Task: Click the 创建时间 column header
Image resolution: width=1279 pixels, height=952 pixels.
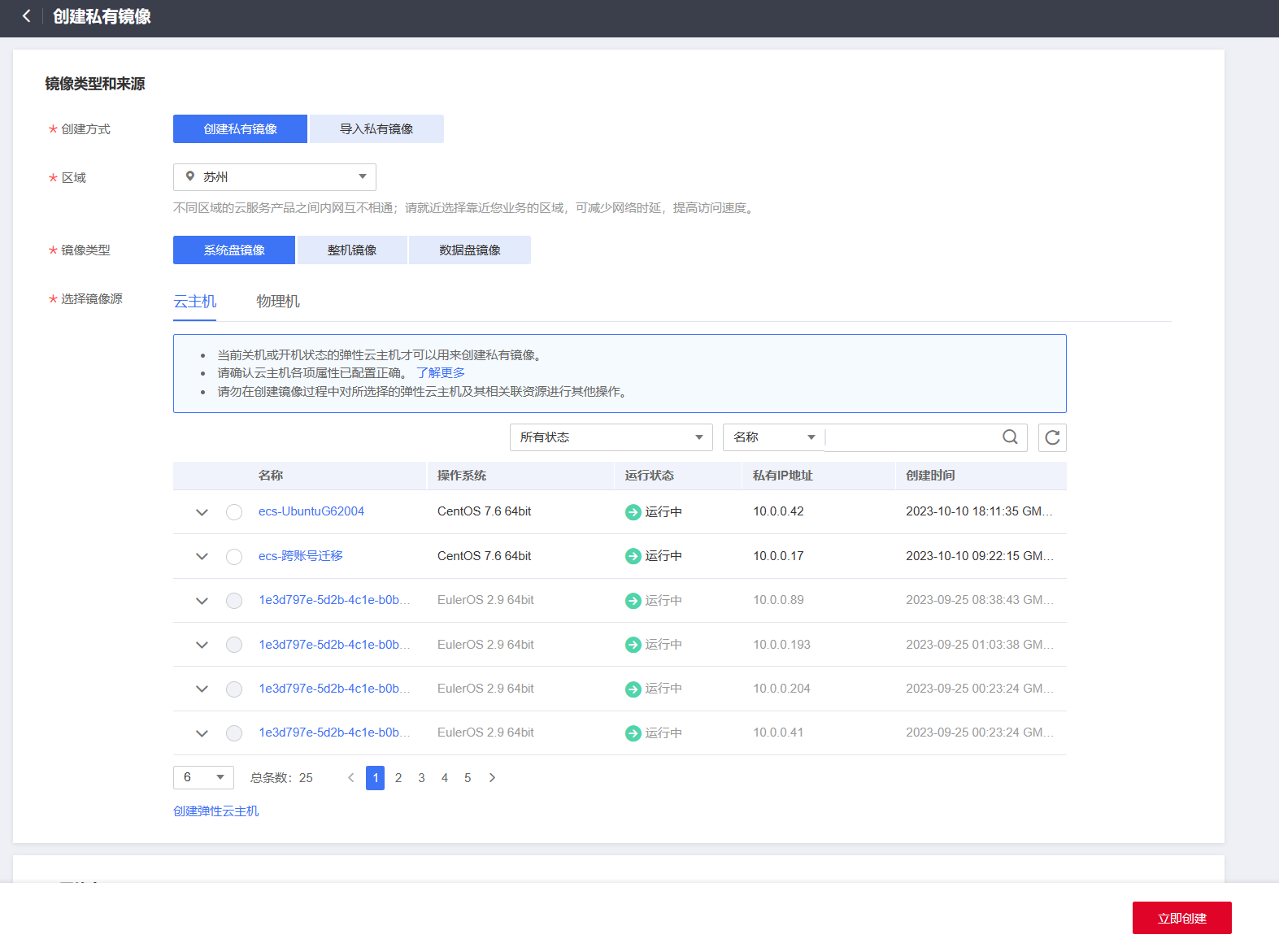Action: 930,476
